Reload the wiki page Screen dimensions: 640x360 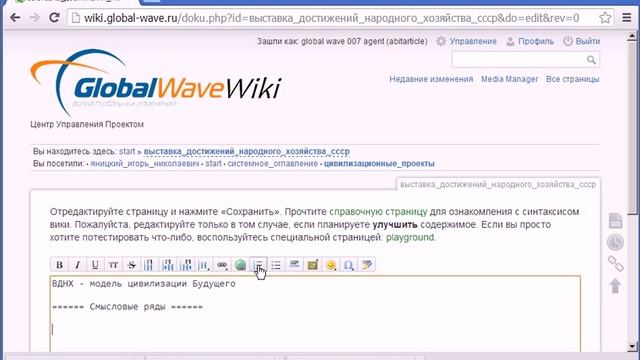tap(54, 18)
